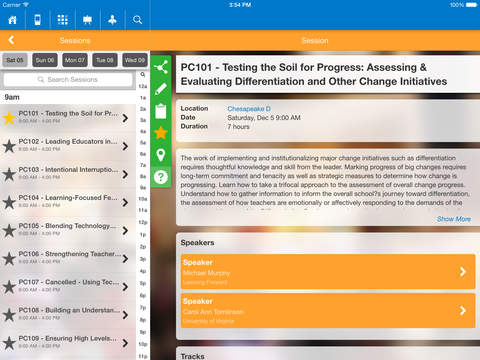Tap the clipboard icon in green sidebar
The height and width of the screenshot is (360, 480).
pyautogui.click(x=161, y=111)
